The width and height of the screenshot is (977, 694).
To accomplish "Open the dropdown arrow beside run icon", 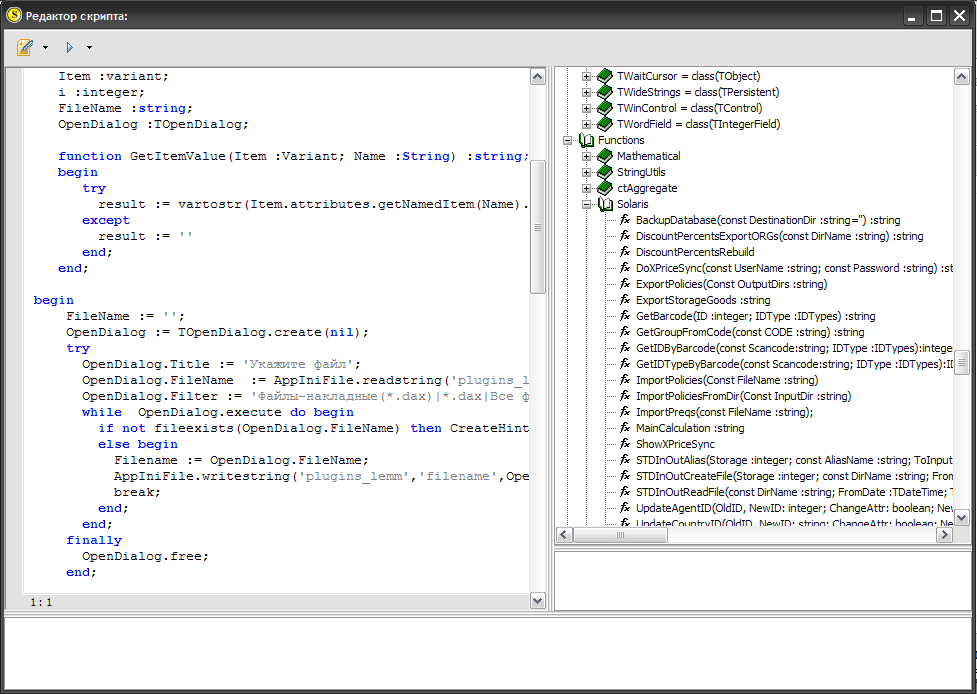I will (89, 47).
